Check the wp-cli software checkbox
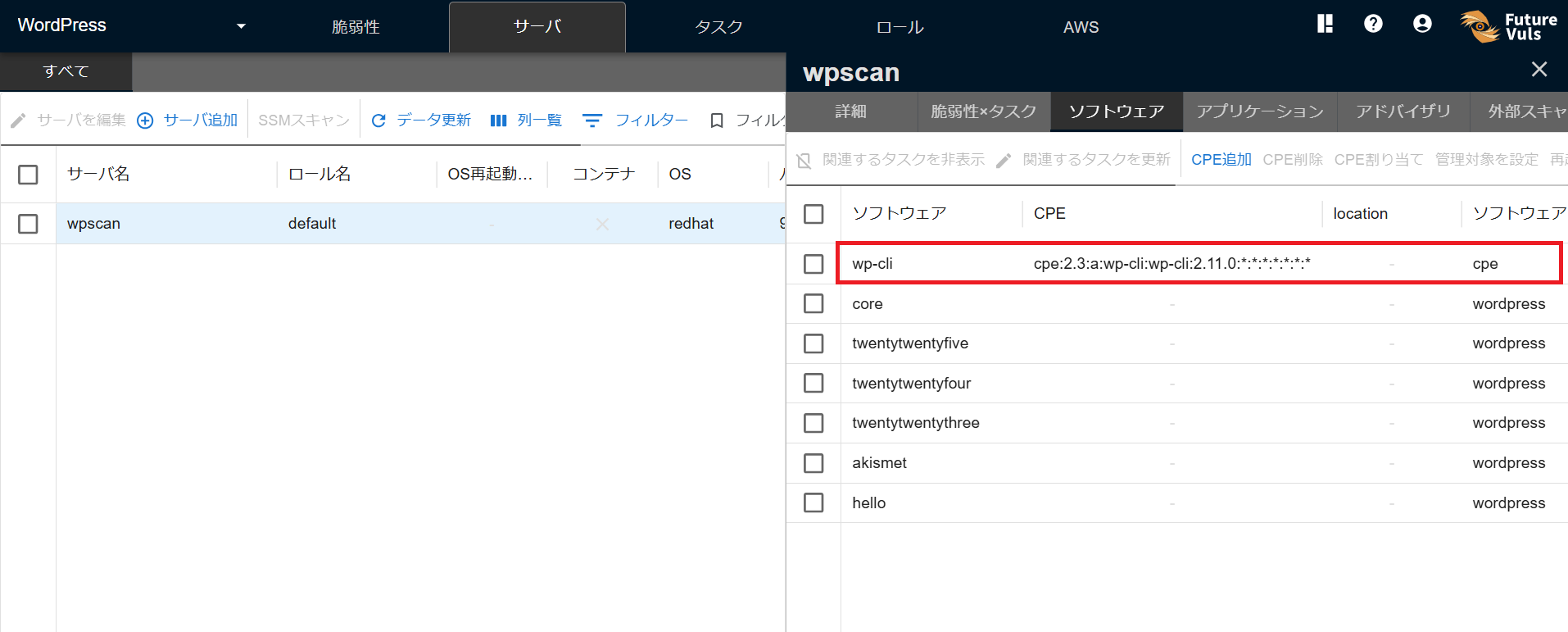Screen dimensions: 1568x632 pyautogui.click(x=813, y=264)
